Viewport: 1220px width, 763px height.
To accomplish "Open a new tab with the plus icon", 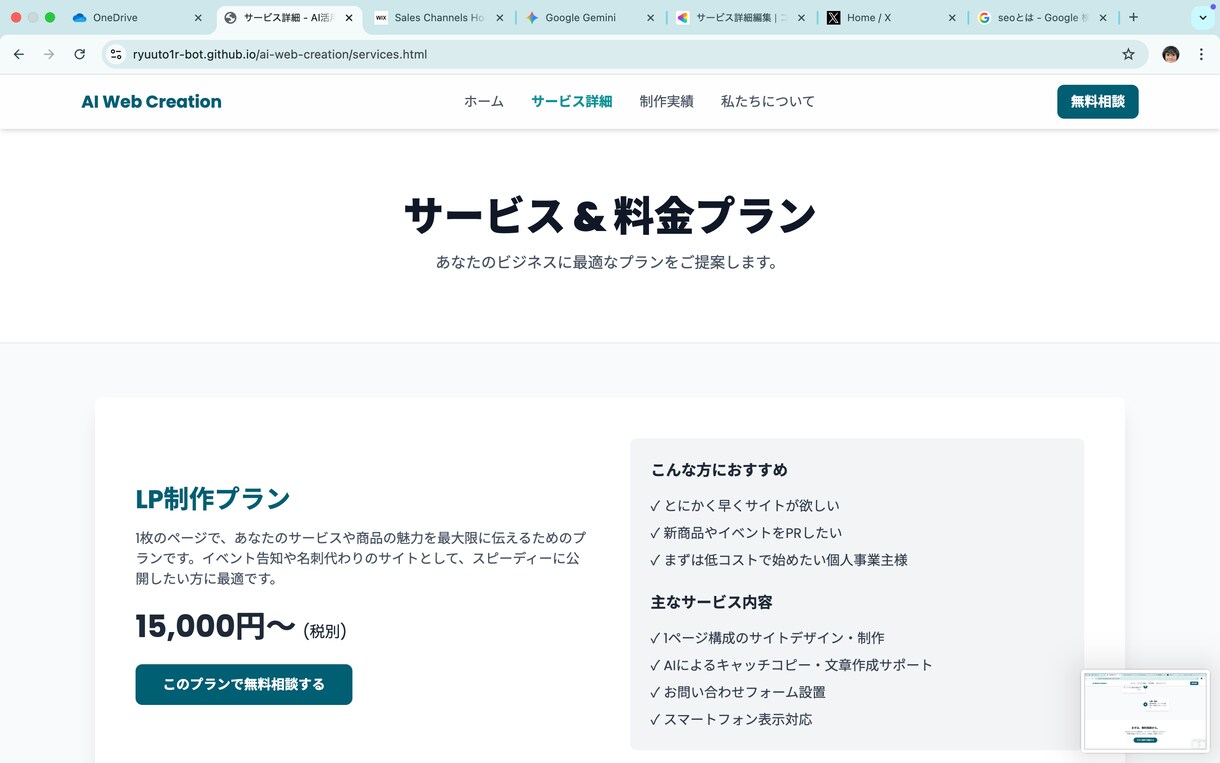I will [x=1133, y=17].
